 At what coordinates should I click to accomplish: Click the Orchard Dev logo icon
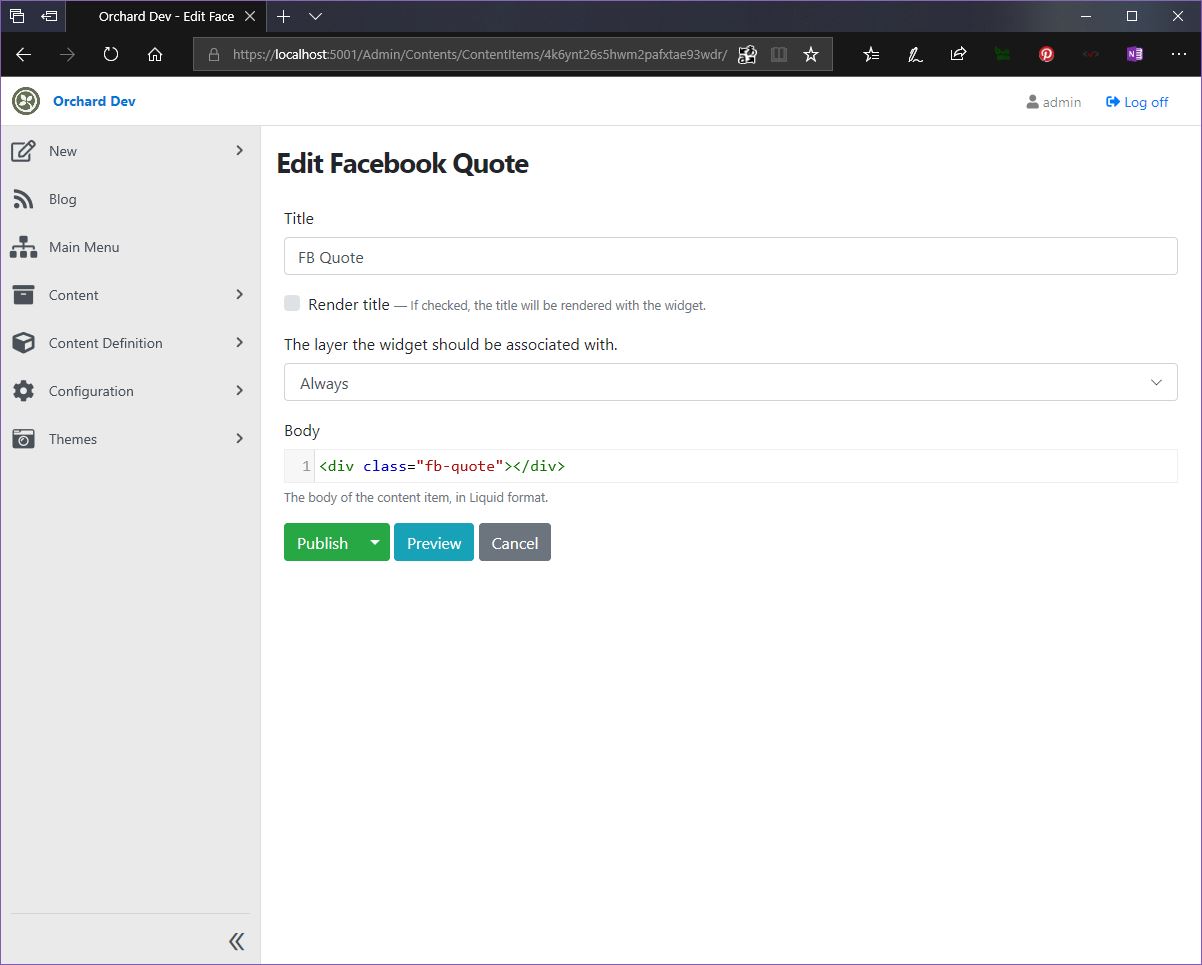(26, 101)
